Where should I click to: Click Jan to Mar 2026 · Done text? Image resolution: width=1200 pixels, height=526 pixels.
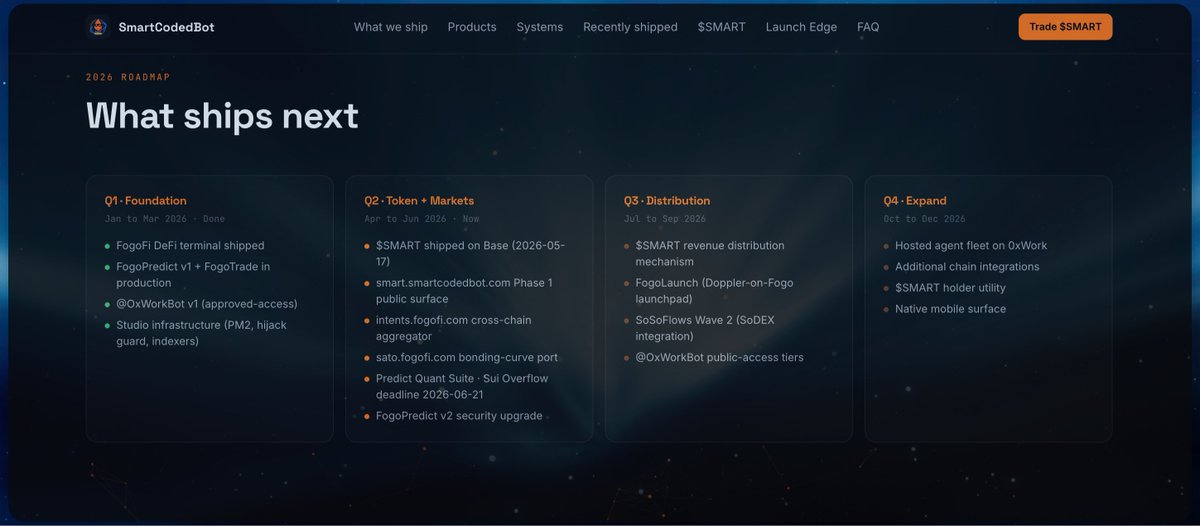coord(165,219)
